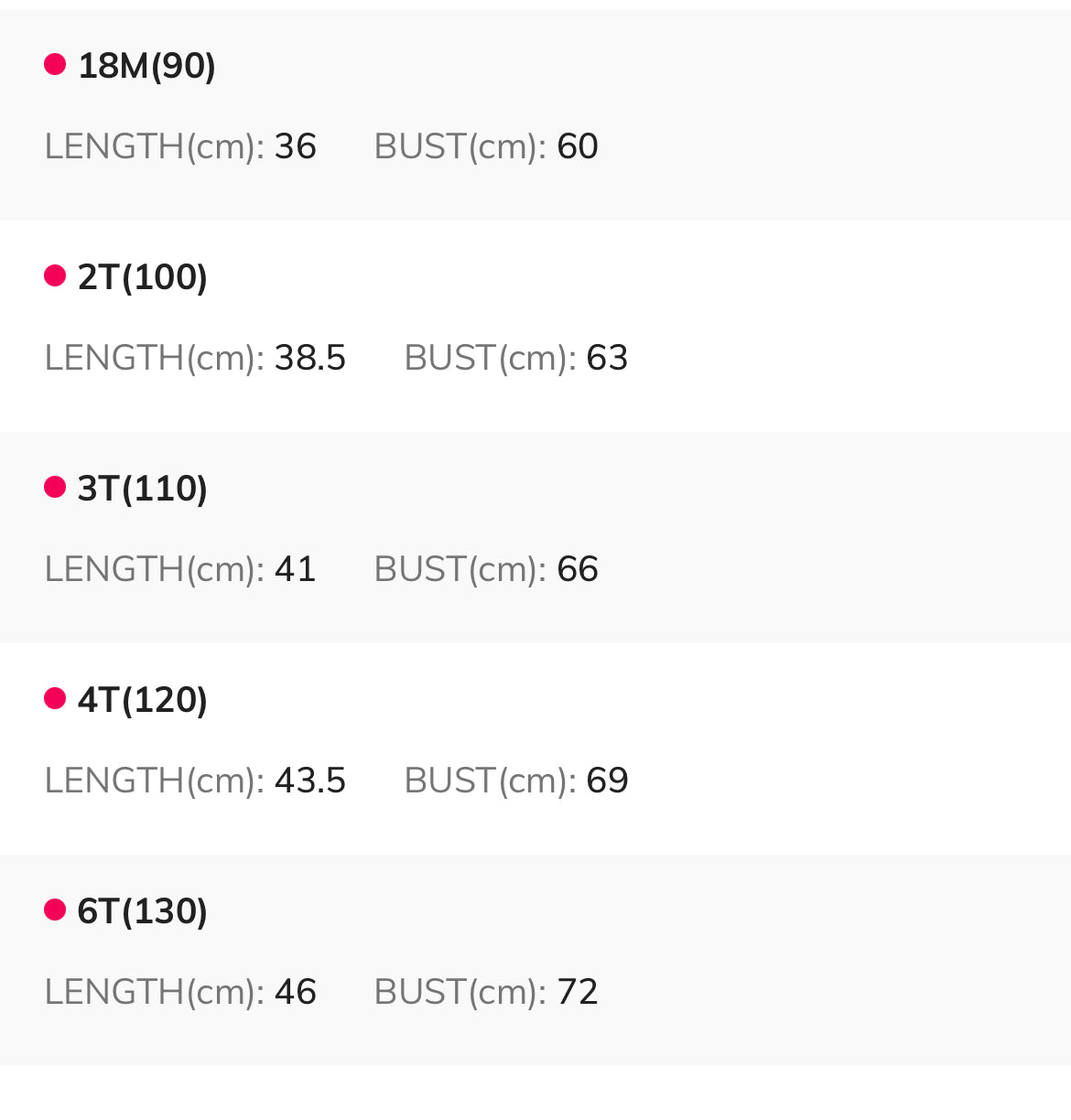Click the bust value 69
The height and width of the screenshot is (1120, 1071).
pos(607,781)
